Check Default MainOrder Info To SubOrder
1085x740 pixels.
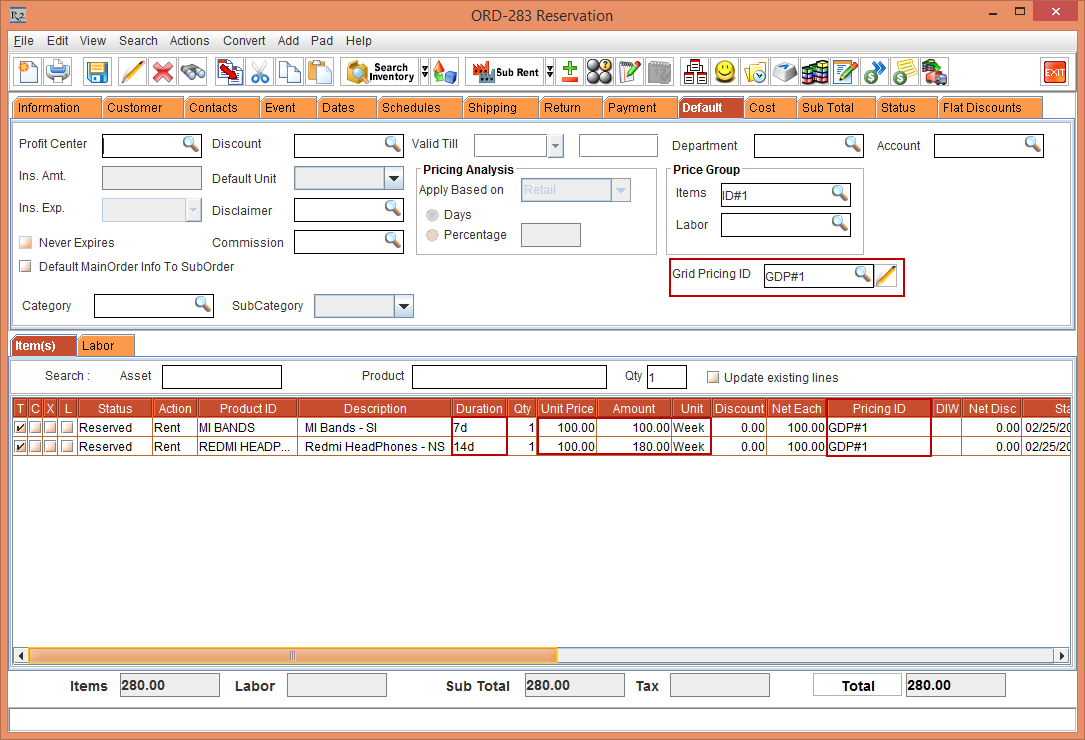[25, 267]
